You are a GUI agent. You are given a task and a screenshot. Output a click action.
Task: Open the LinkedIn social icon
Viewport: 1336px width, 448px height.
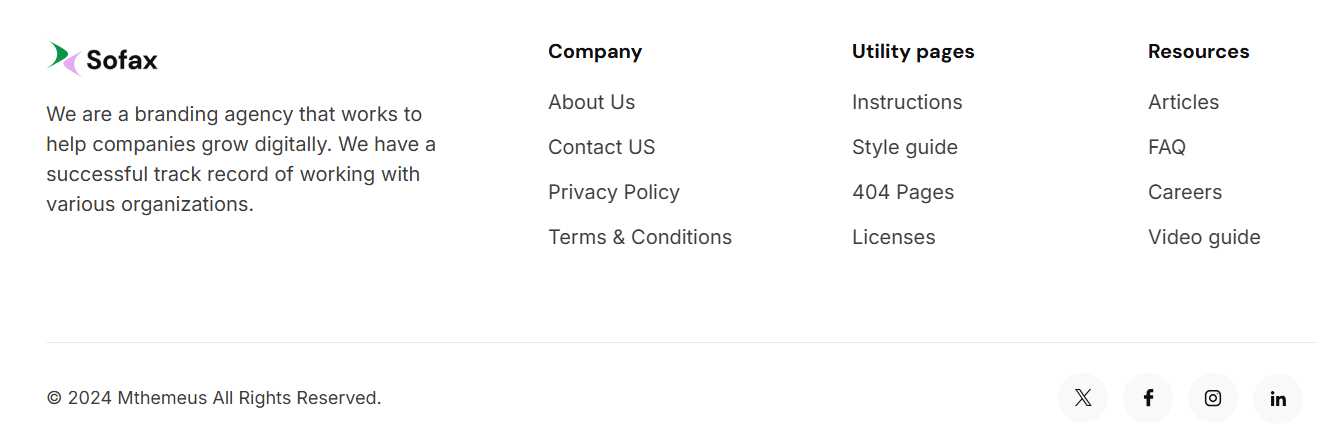click(1278, 398)
